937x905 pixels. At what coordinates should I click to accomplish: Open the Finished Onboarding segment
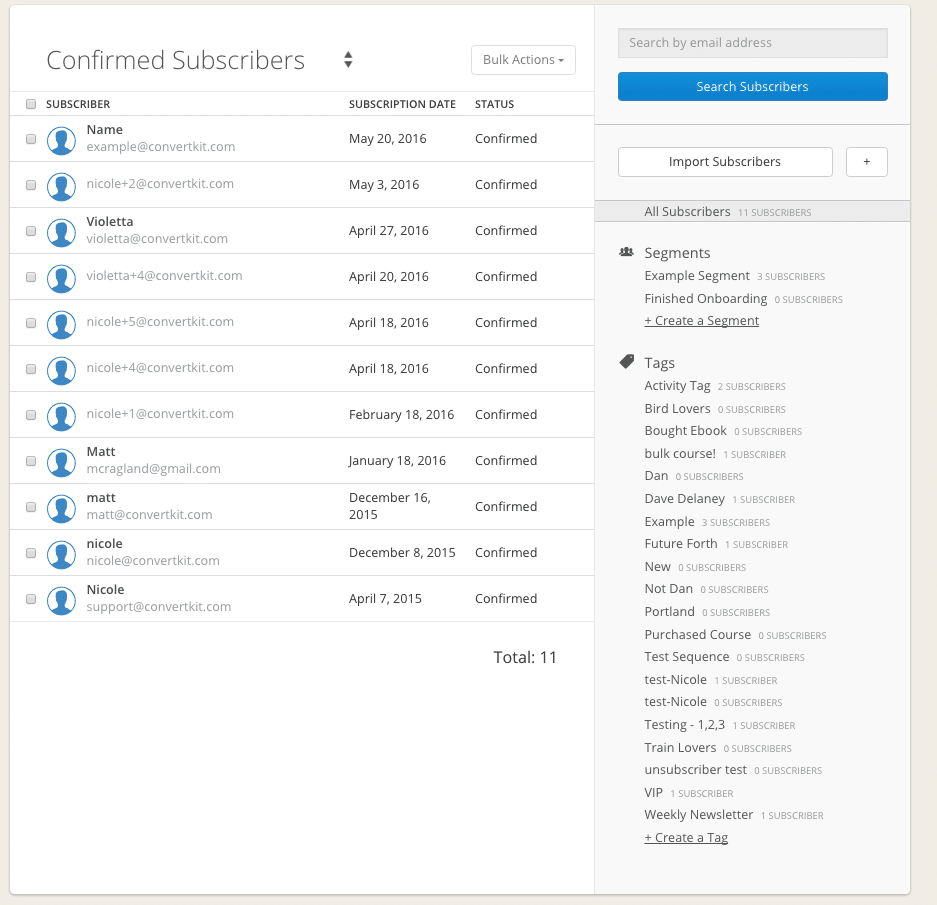pos(706,298)
